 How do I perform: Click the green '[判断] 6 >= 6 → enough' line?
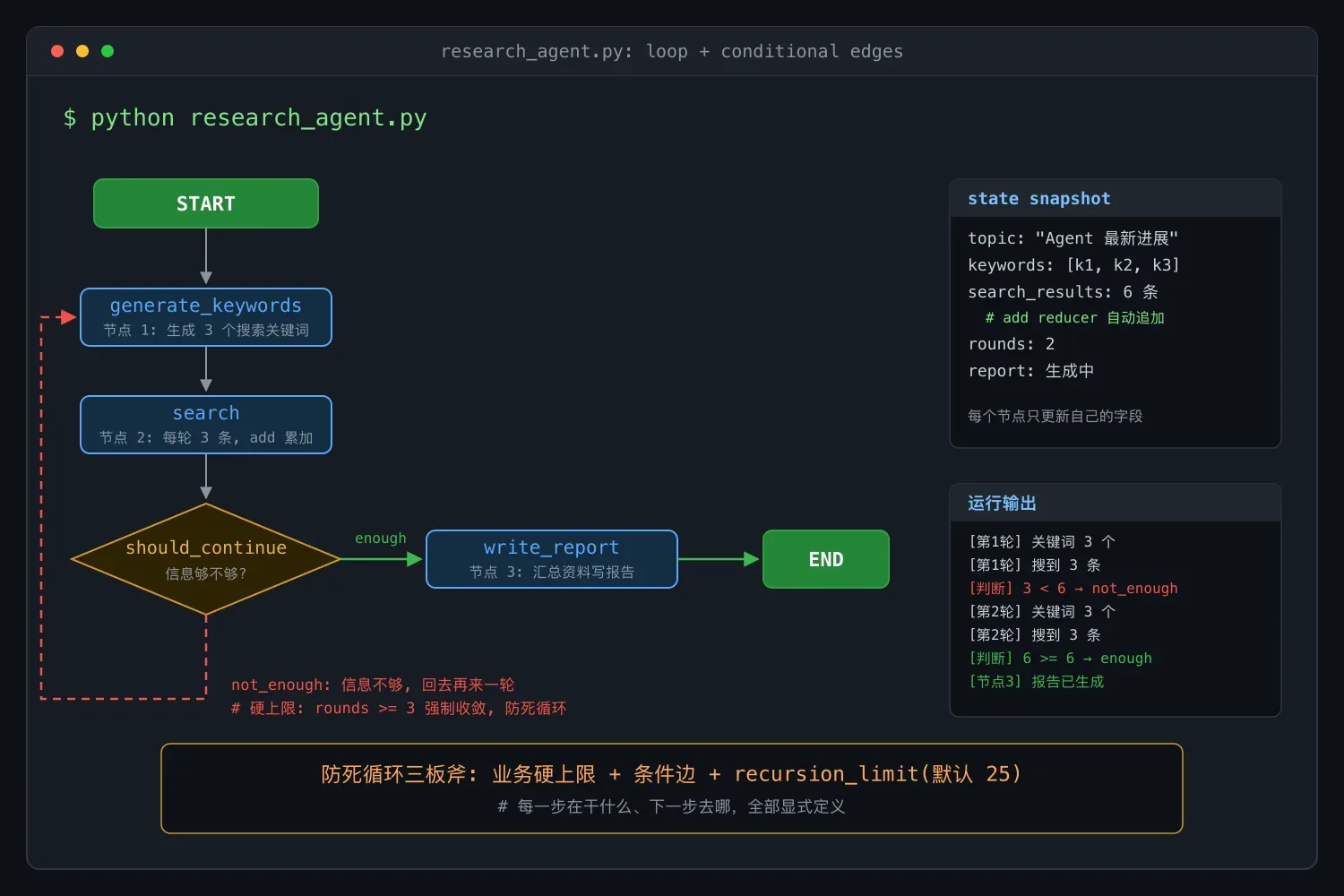point(1061,658)
